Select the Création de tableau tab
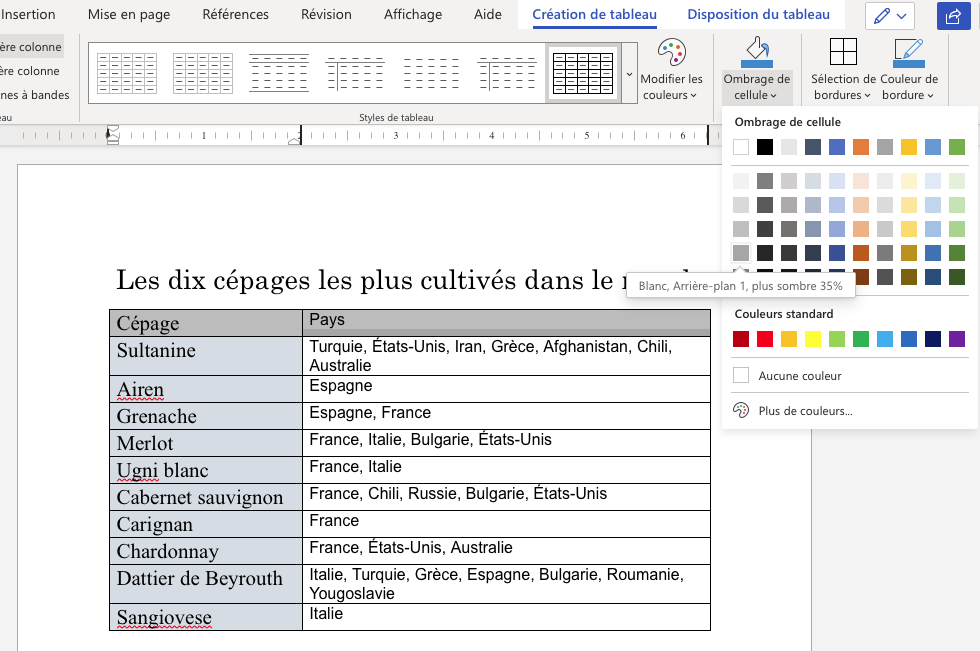The image size is (980, 651). [x=594, y=14]
